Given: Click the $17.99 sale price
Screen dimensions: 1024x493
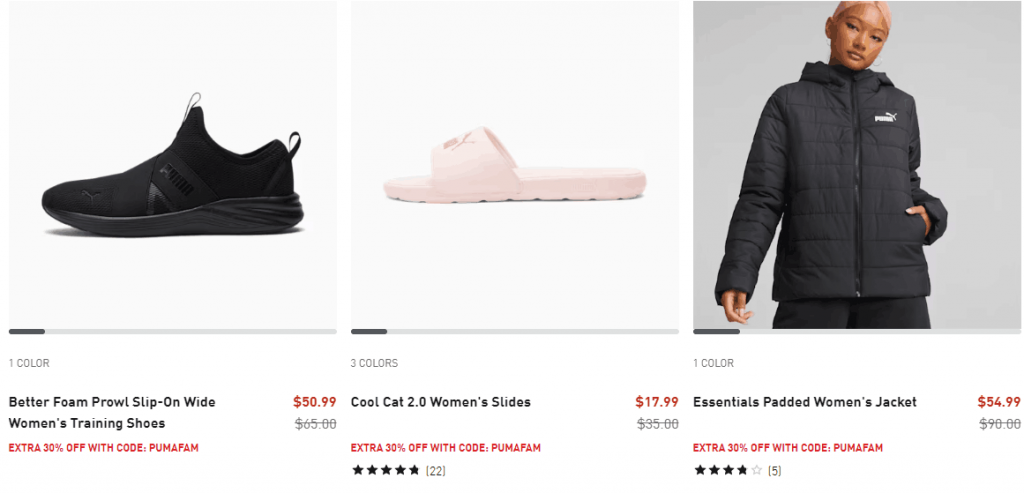Looking at the screenshot, I should tap(657, 402).
